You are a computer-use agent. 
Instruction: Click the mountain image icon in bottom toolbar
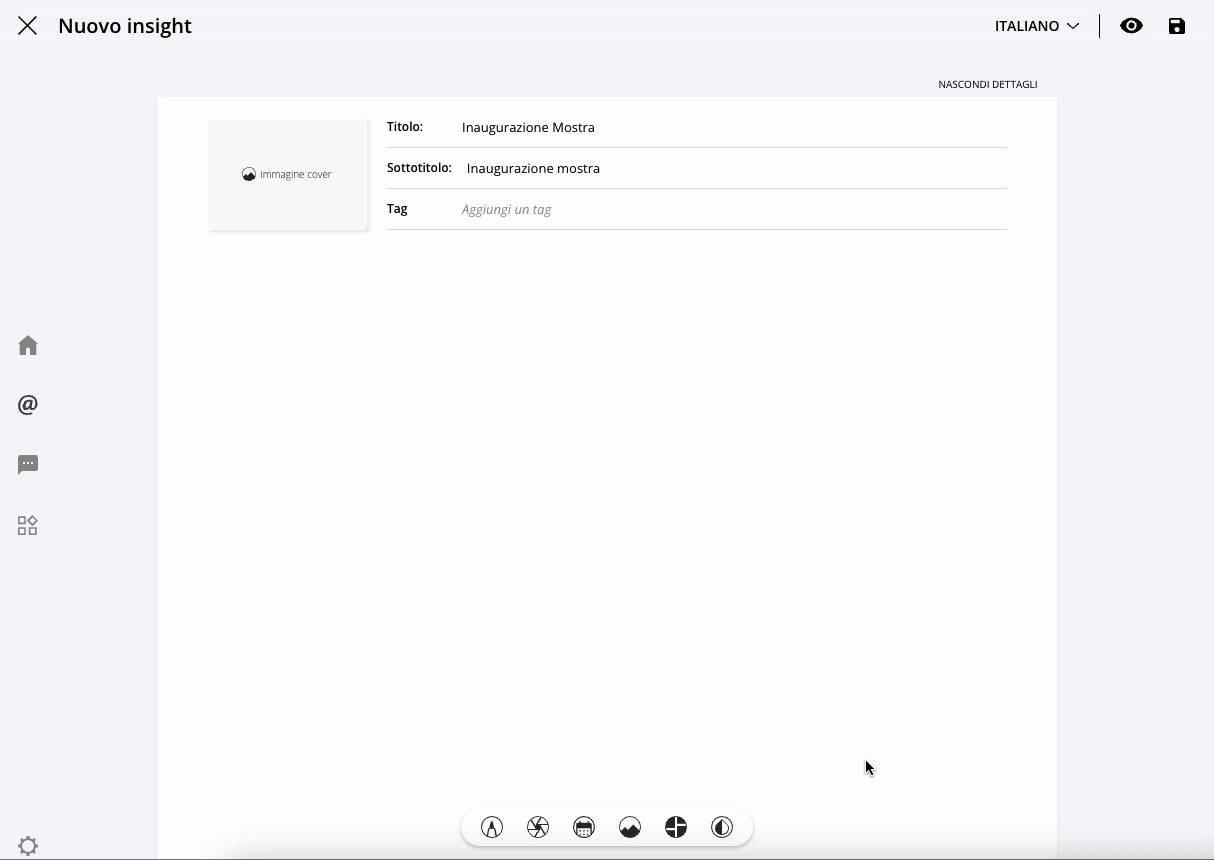(630, 827)
